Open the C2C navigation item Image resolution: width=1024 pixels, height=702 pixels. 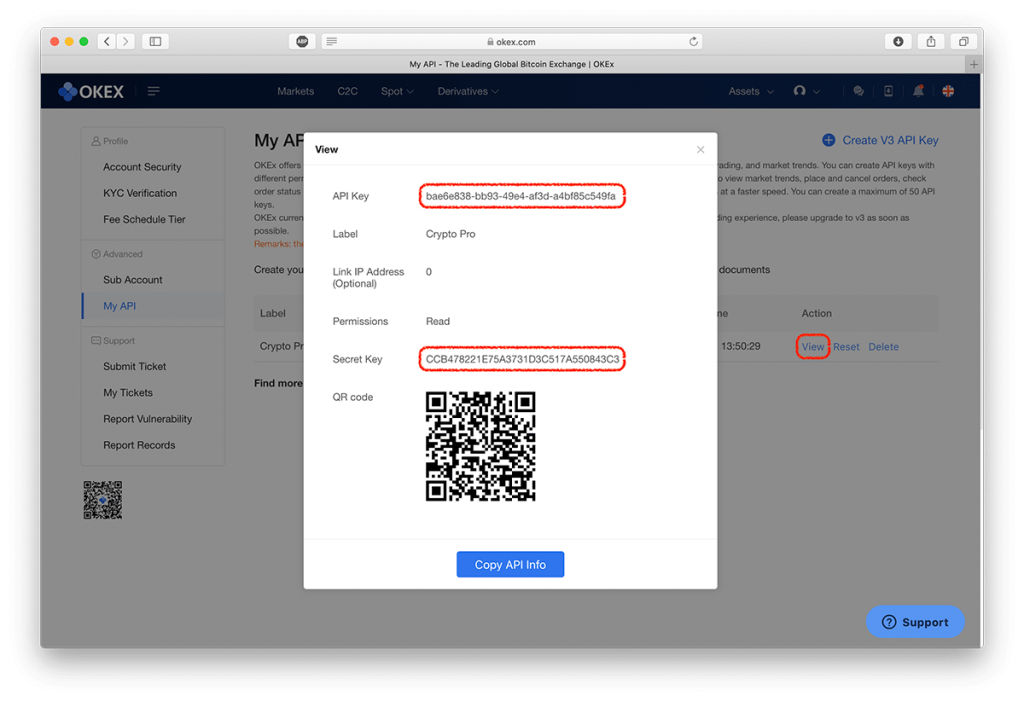347,91
